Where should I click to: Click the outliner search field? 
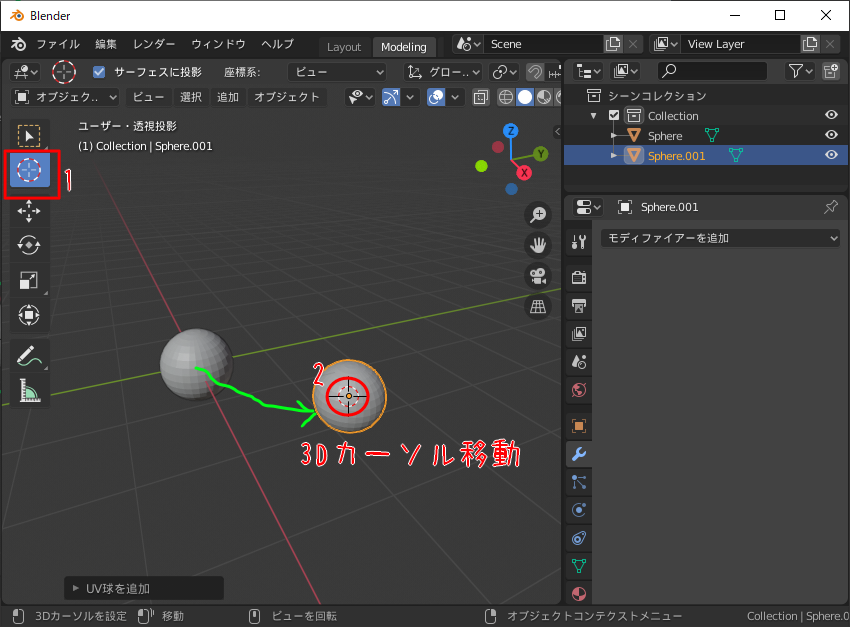pyautogui.click(x=712, y=71)
